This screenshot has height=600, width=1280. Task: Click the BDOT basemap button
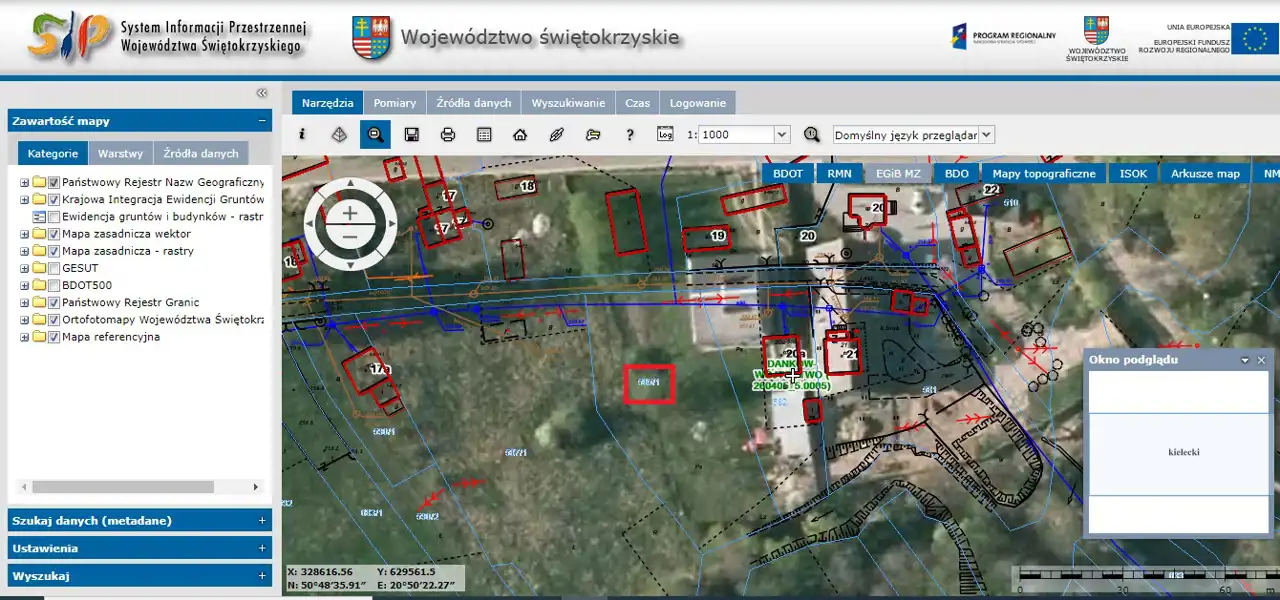coord(788,173)
